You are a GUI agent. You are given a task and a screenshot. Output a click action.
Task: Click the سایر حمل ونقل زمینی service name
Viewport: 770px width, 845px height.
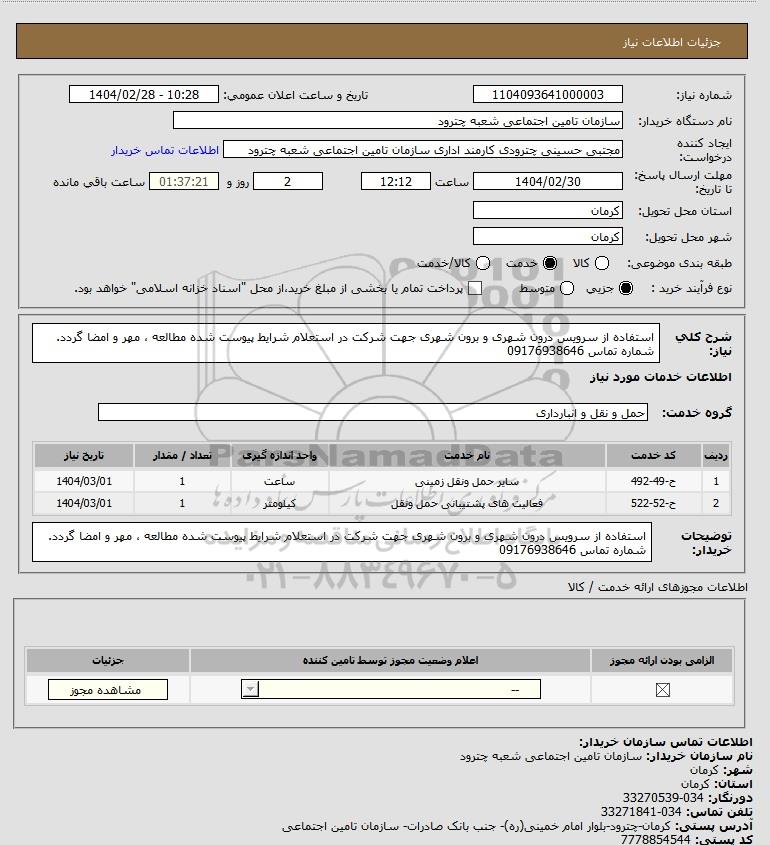(x=467, y=481)
